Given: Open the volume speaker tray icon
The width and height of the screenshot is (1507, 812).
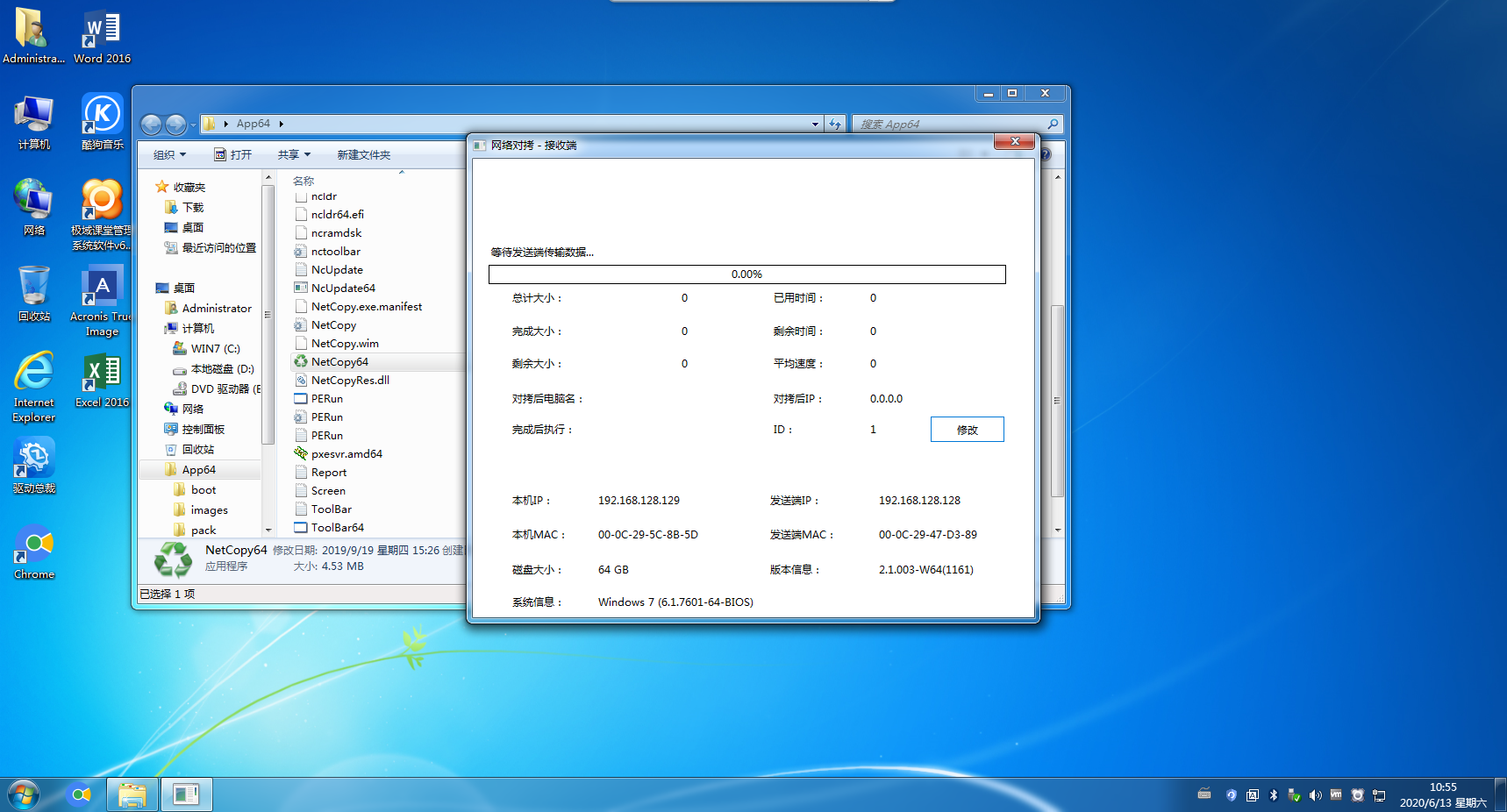Looking at the screenshot, I should pos(1315,795).
